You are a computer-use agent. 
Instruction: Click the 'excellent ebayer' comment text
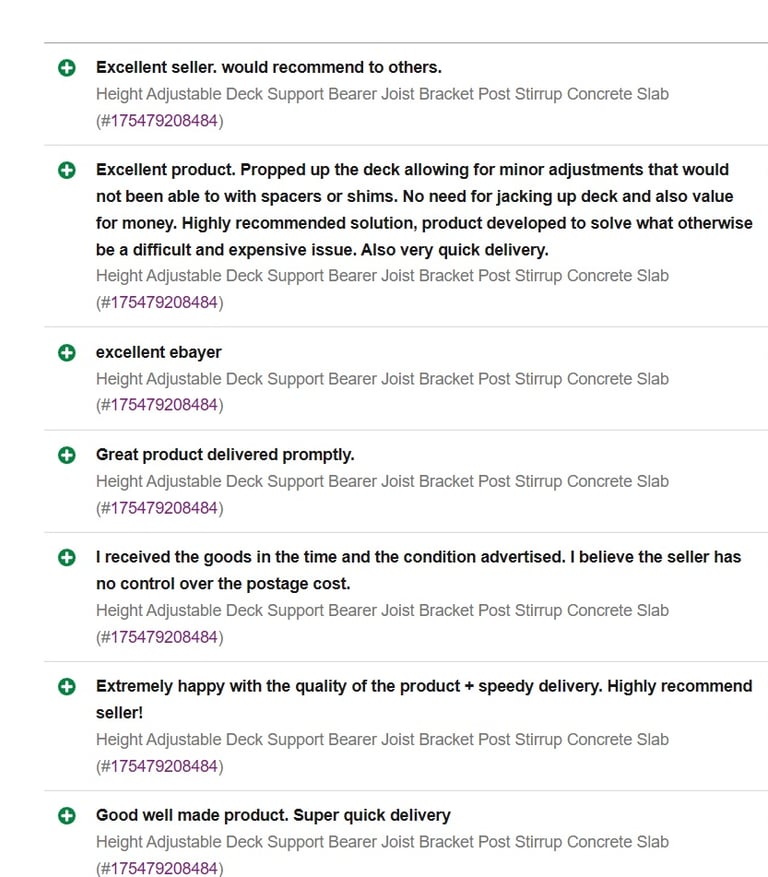pyautogui.click(x=158, y=352)
